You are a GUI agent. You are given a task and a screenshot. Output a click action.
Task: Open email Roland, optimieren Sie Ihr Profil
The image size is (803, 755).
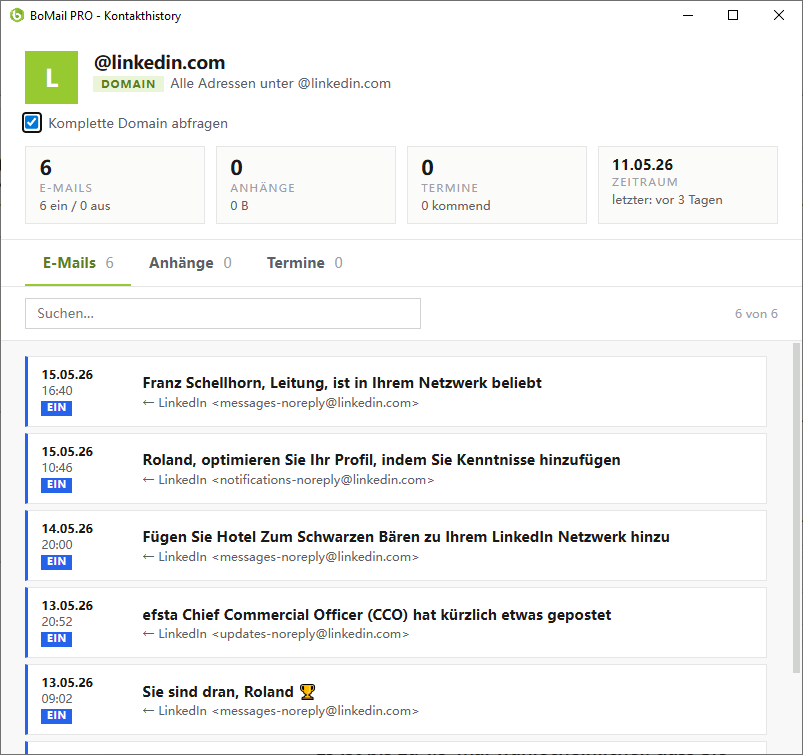point(396,468)
